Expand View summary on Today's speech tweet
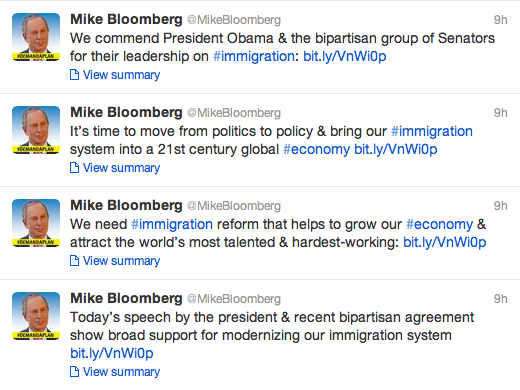Viewport: 520px width, 390px height. coord(121,372)
